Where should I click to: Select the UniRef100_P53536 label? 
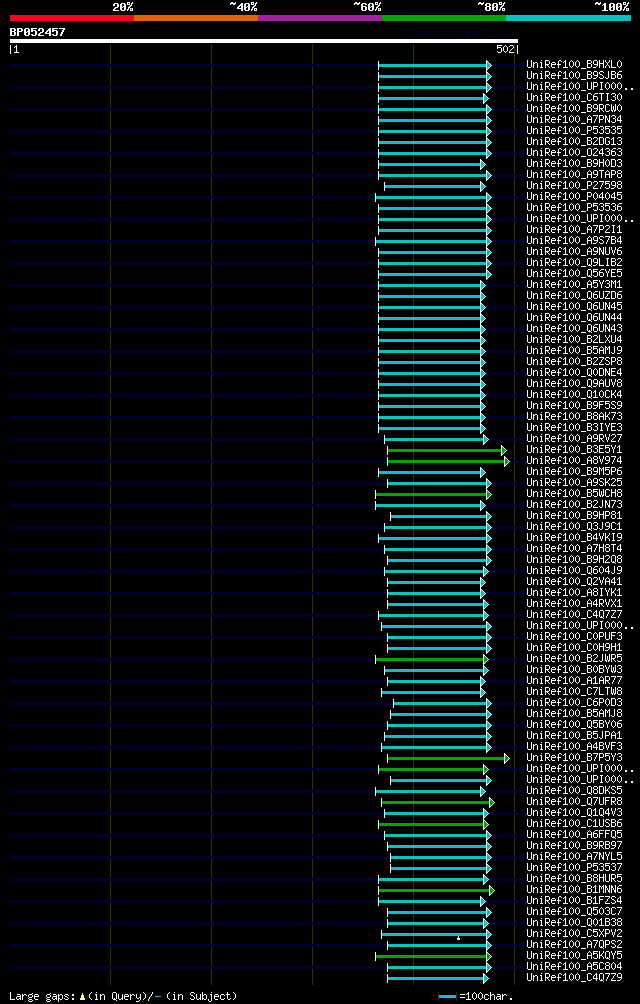click(574, 207)
